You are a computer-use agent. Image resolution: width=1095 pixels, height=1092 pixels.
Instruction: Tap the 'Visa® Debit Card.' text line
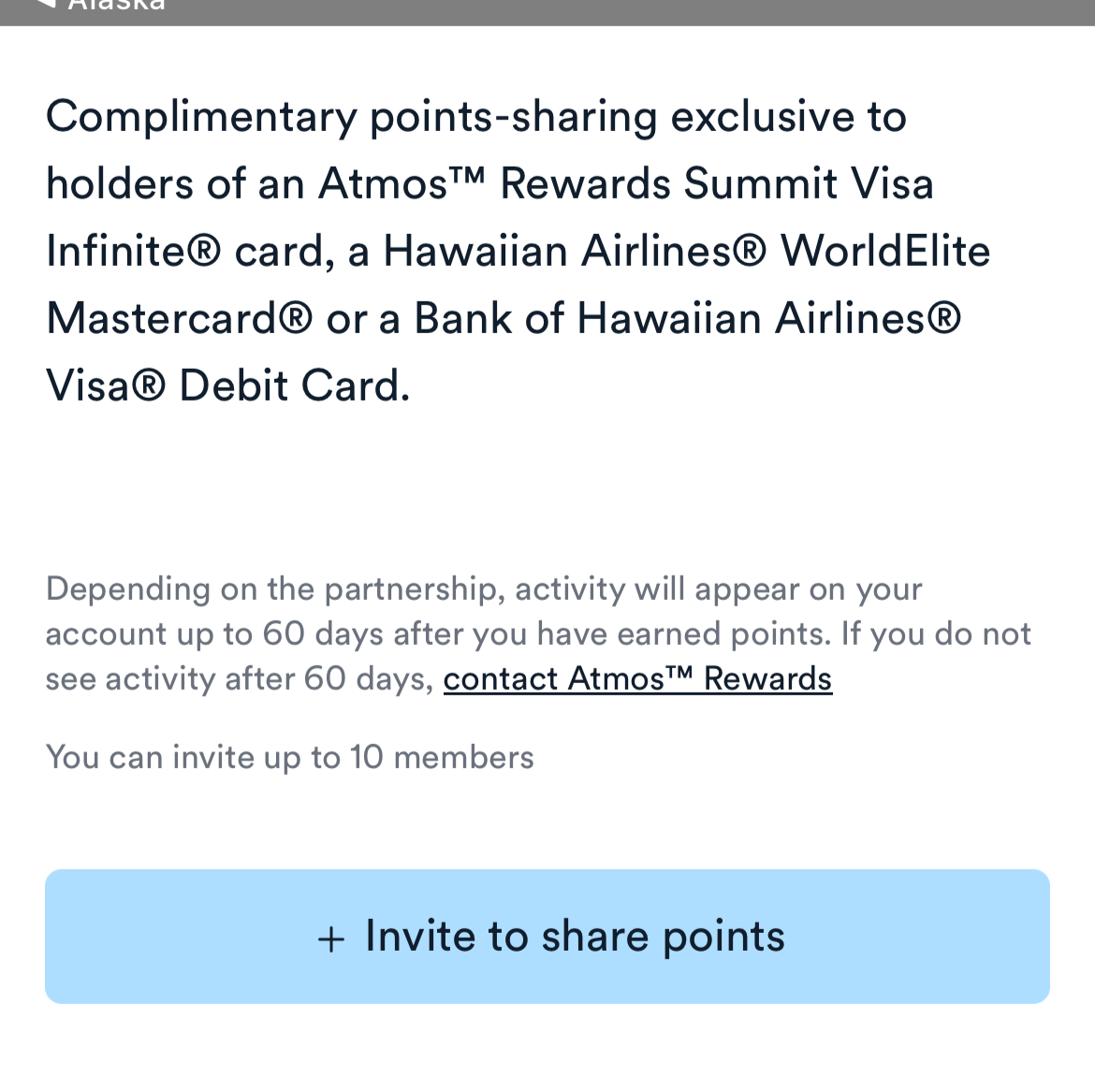click(x=228, y=386)
